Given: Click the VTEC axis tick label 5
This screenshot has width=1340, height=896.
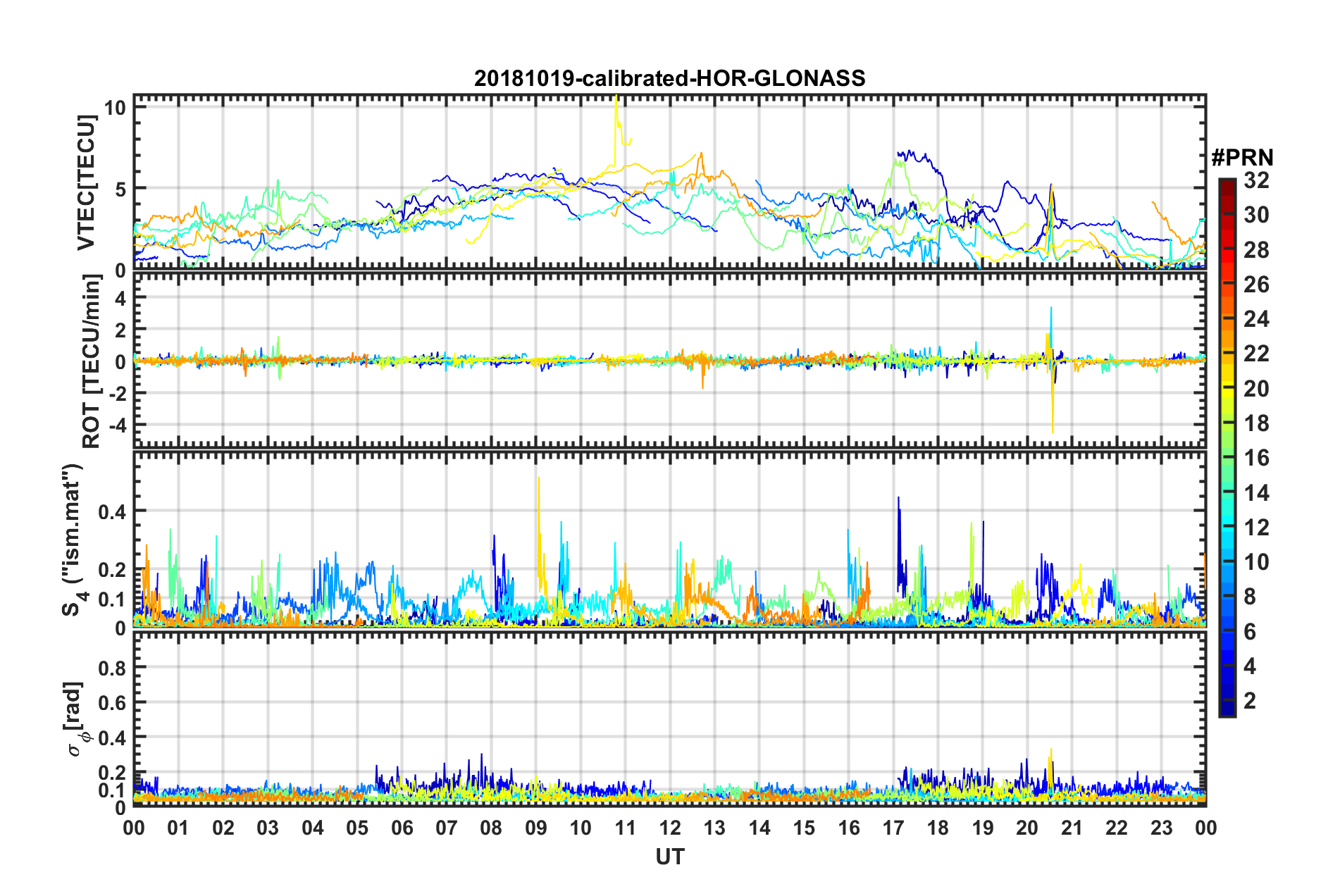Looking at the screenshot, I should click(120, 189).
